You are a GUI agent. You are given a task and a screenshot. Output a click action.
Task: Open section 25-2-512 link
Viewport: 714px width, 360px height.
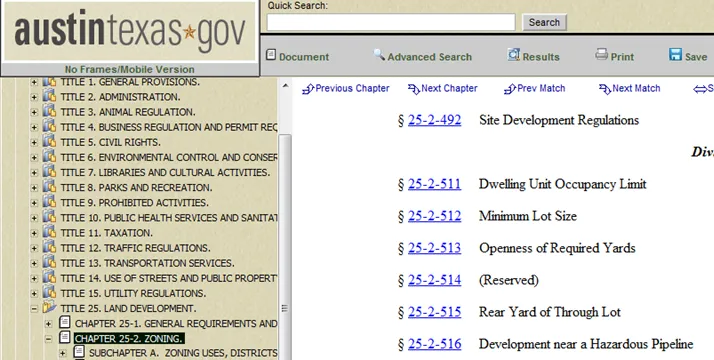pyautogui.click(x=434, y=216)
